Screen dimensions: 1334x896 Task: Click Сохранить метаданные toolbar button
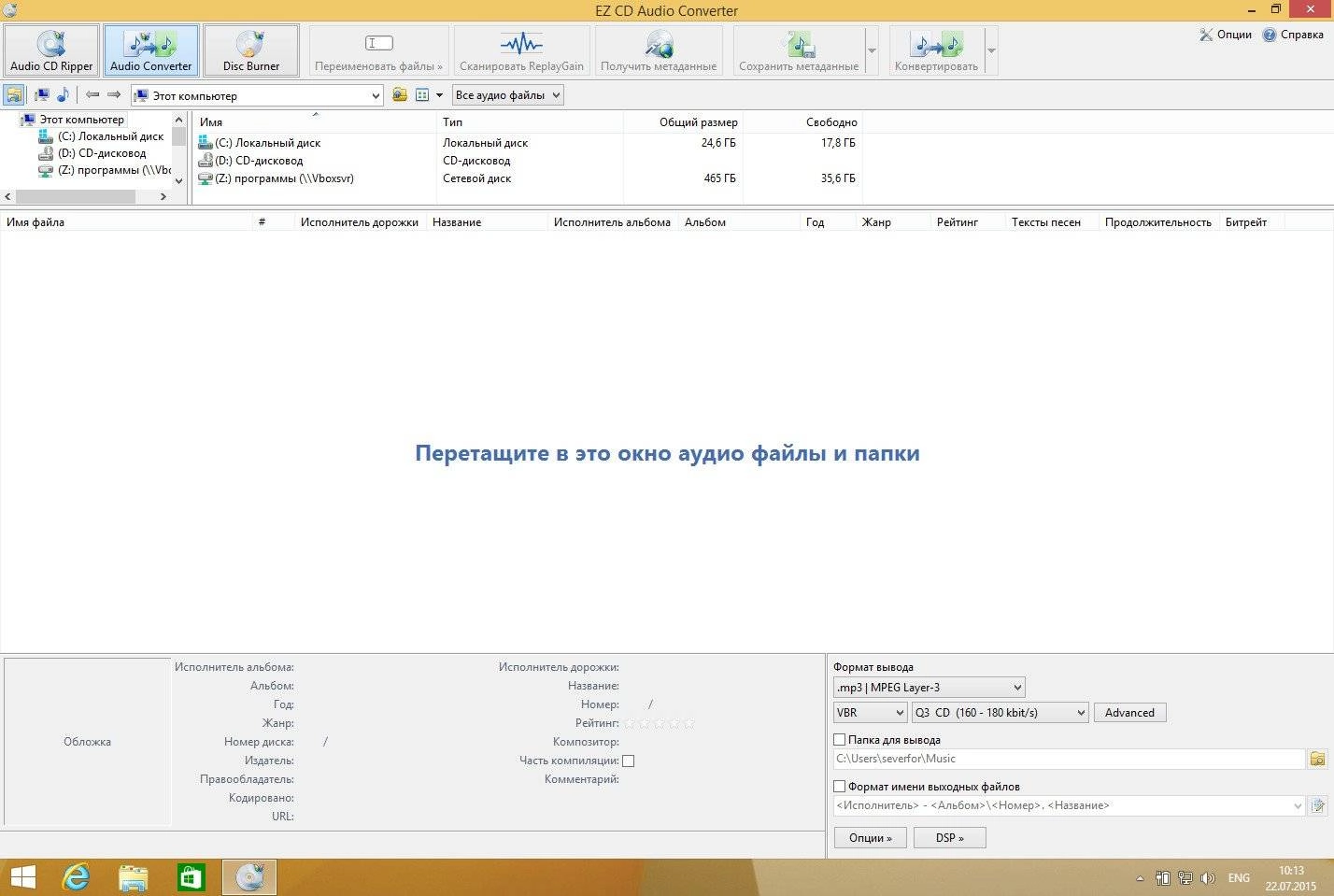click(799, 50)
